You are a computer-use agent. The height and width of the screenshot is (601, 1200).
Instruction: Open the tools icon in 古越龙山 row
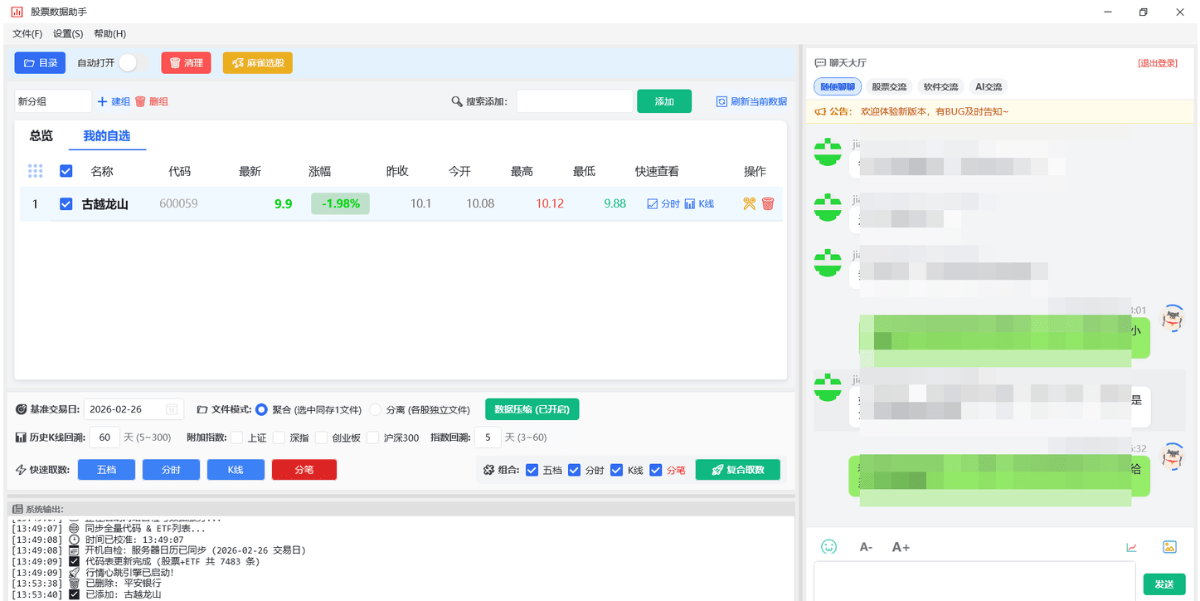pyautogui.click(x=750, y=204)
